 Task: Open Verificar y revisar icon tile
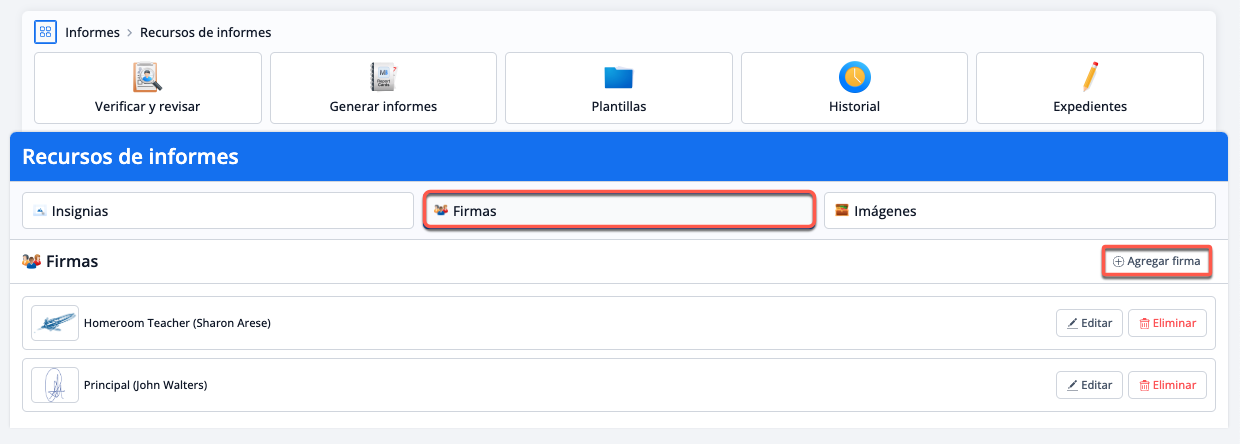148,77
